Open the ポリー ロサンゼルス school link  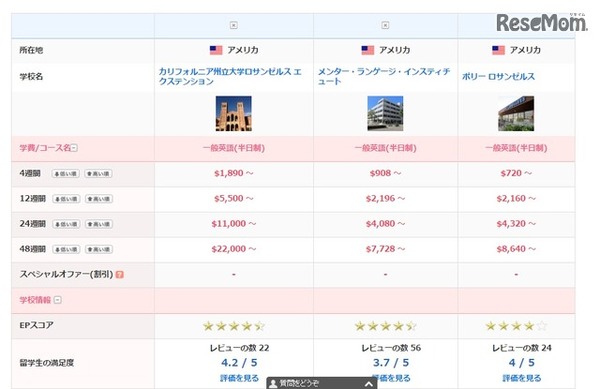click(498, 76)
